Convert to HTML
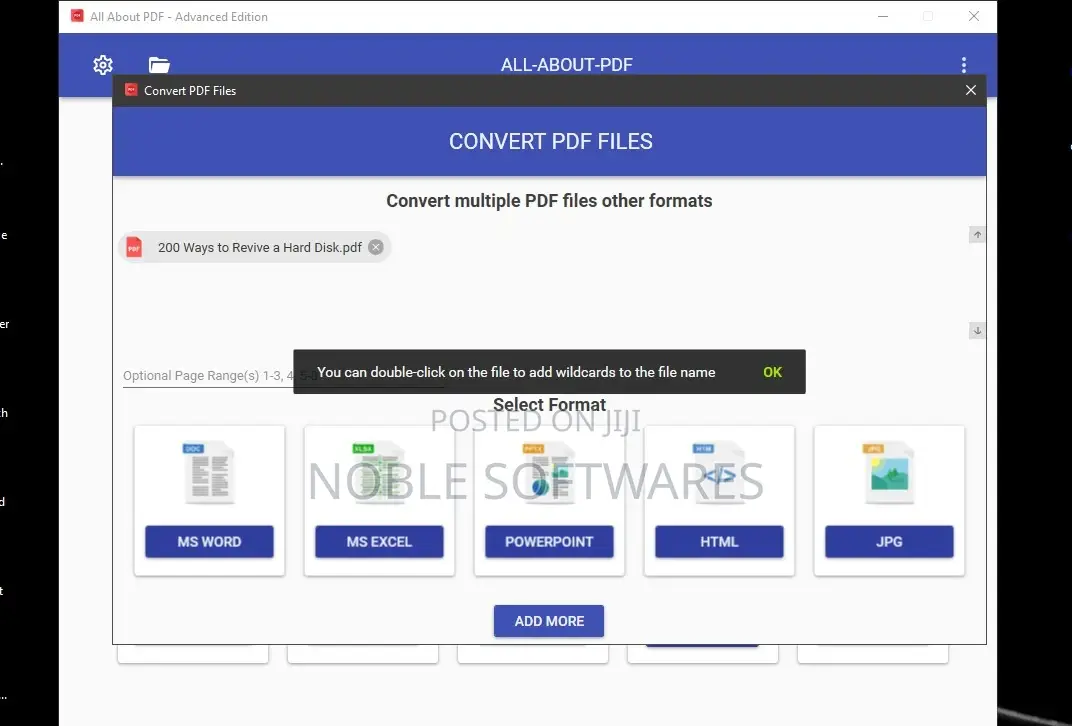Screen dimensions: 1072x726 point(719,541)
